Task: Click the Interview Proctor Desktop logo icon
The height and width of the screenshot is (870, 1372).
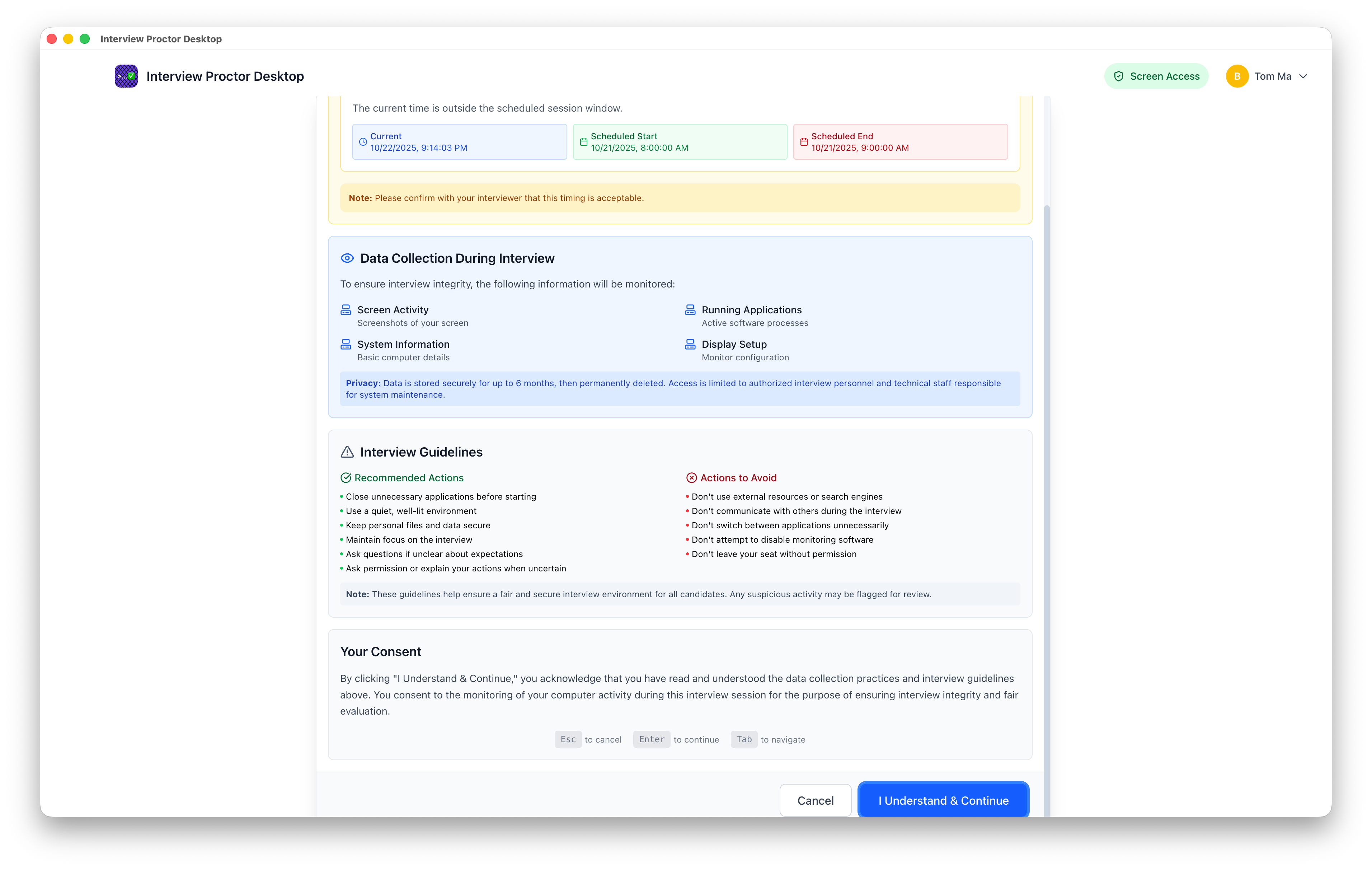Action: [x=126, y=76]
